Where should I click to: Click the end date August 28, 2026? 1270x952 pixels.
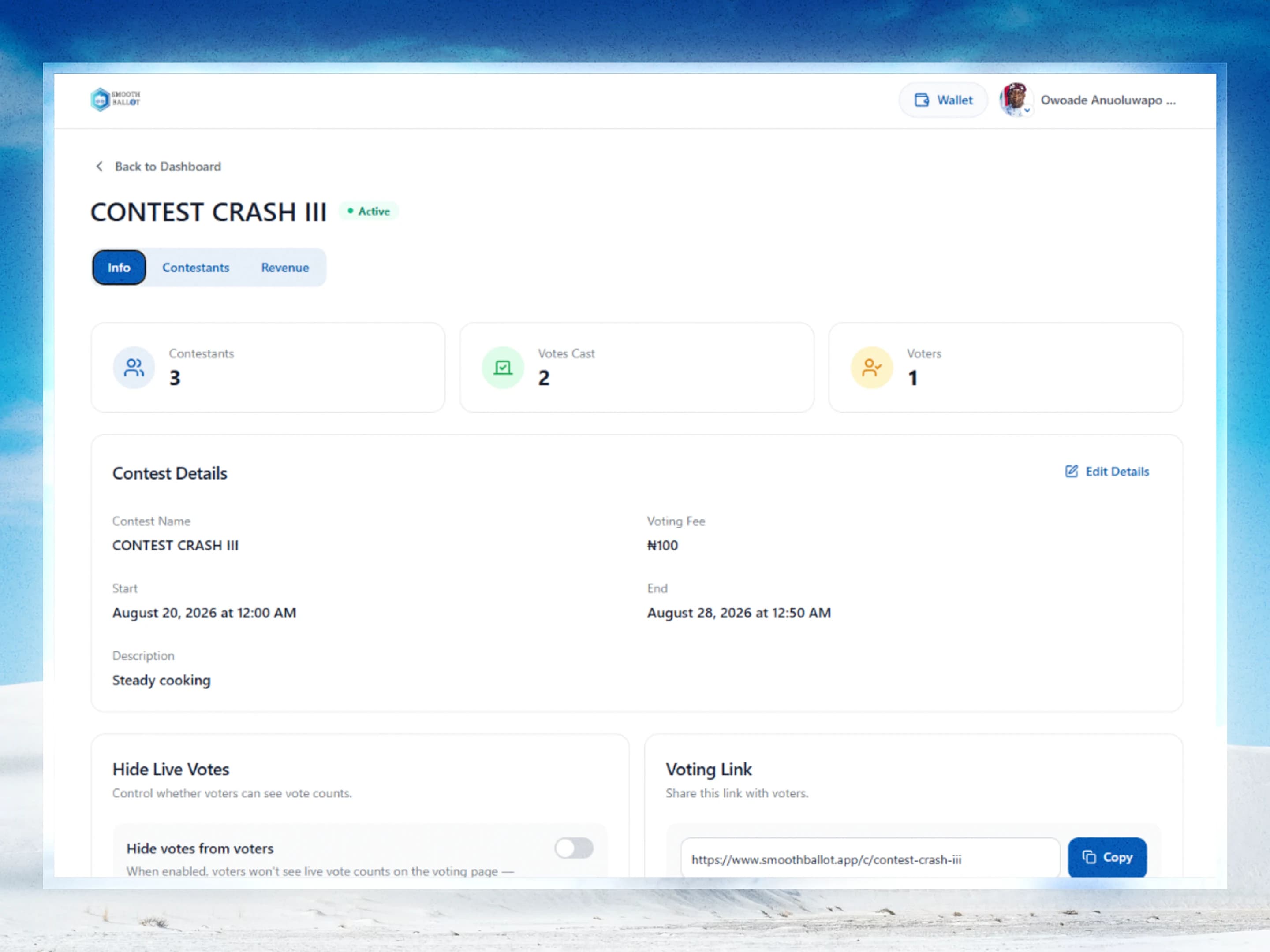point(739,613)
